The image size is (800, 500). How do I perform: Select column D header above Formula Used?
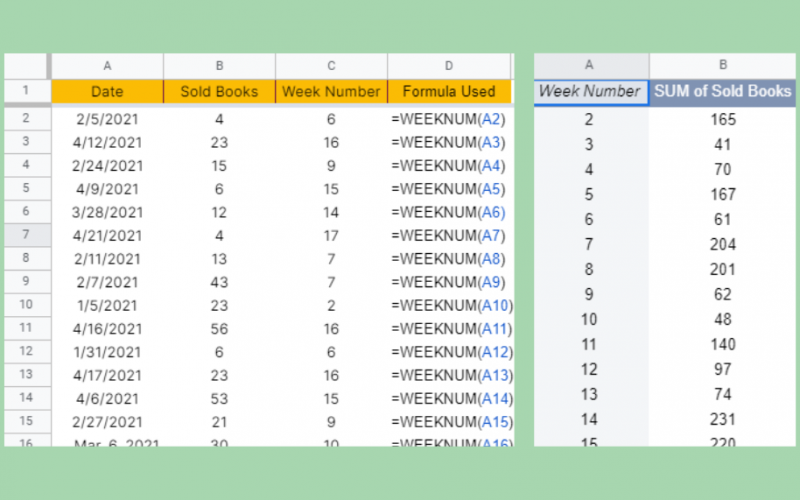coord(449,66)
